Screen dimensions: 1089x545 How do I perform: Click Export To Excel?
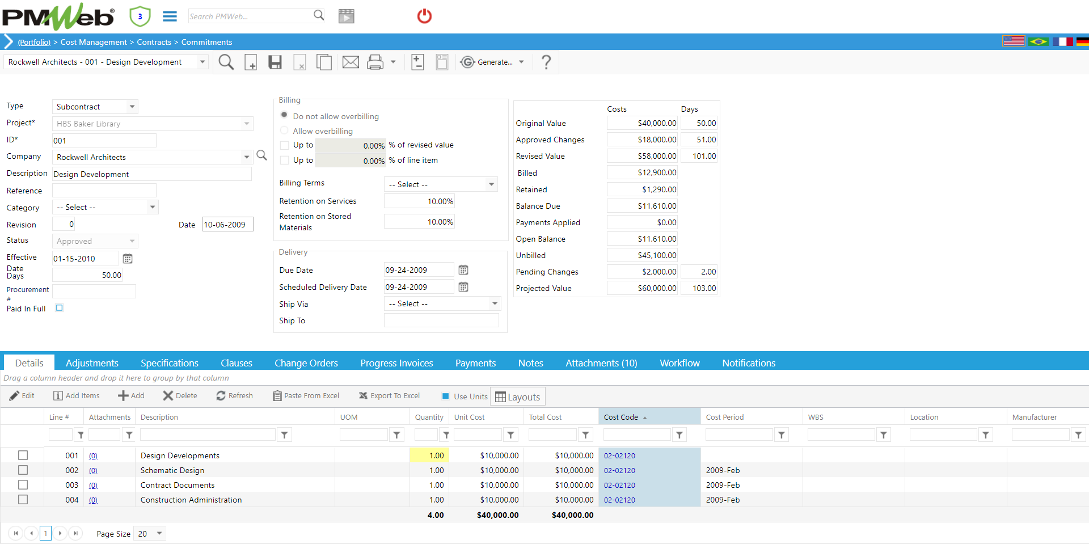tap(390, 396)
